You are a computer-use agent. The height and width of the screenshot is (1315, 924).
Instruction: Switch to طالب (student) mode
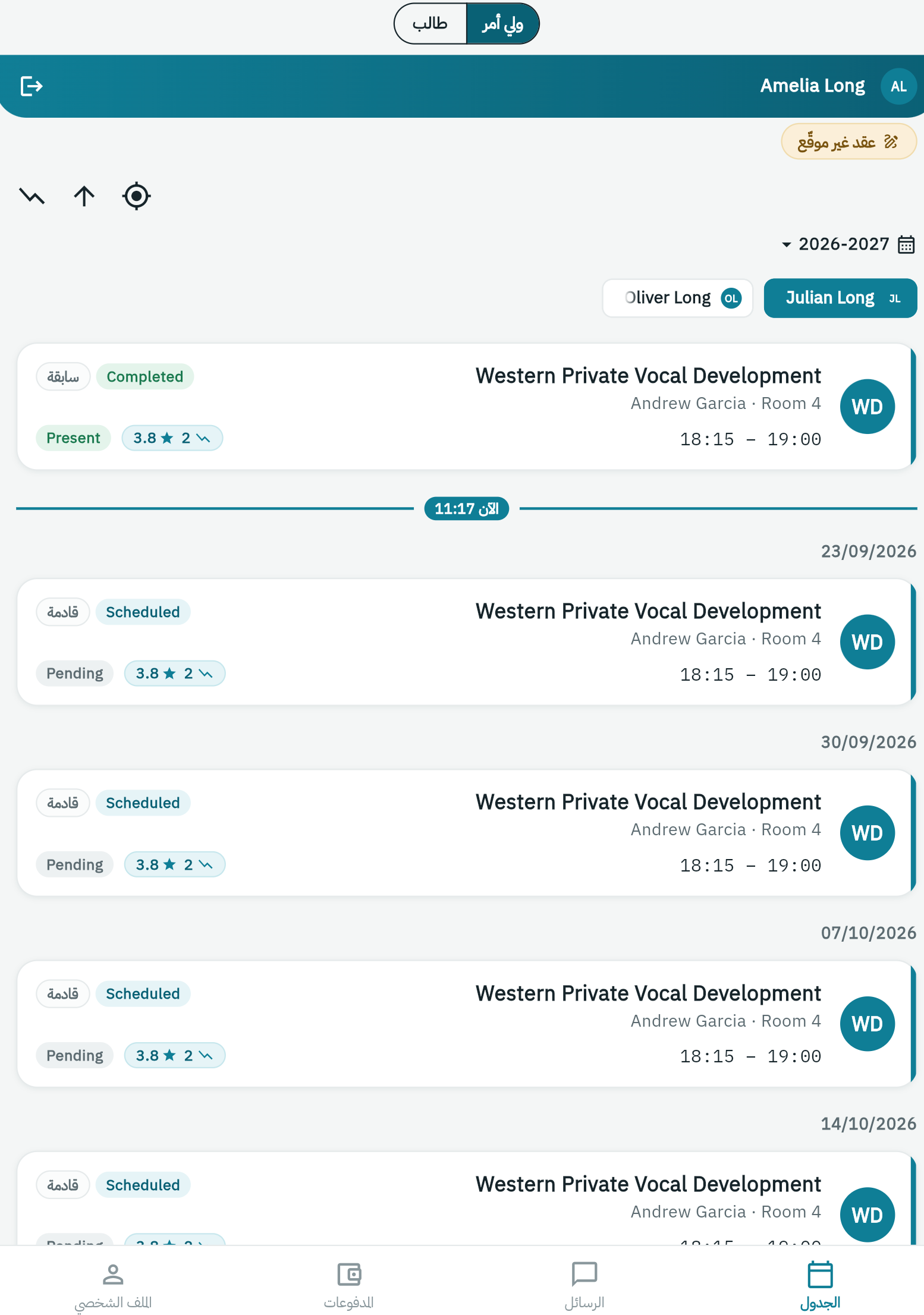point(430,24)
